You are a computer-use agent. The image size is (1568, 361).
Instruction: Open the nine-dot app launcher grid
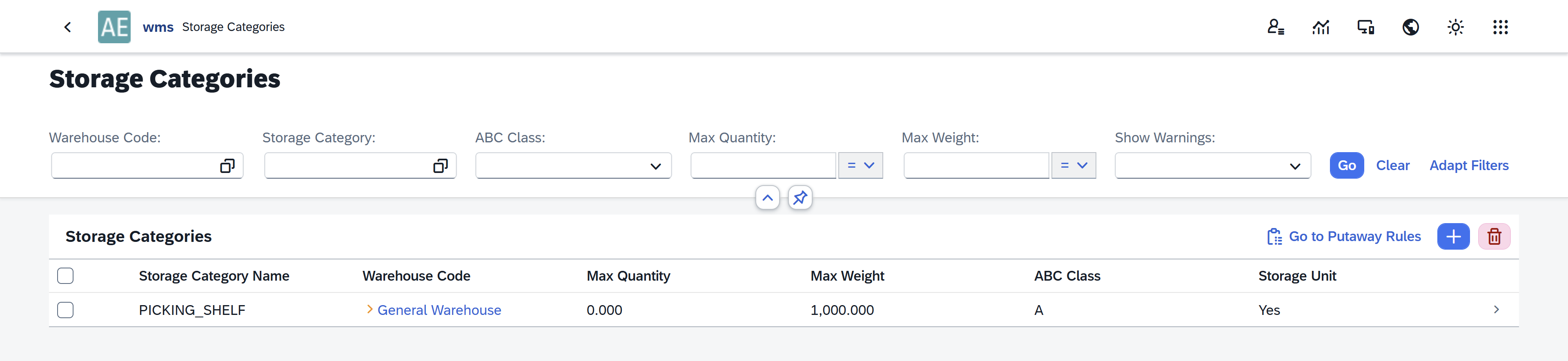pos(1500,27)
